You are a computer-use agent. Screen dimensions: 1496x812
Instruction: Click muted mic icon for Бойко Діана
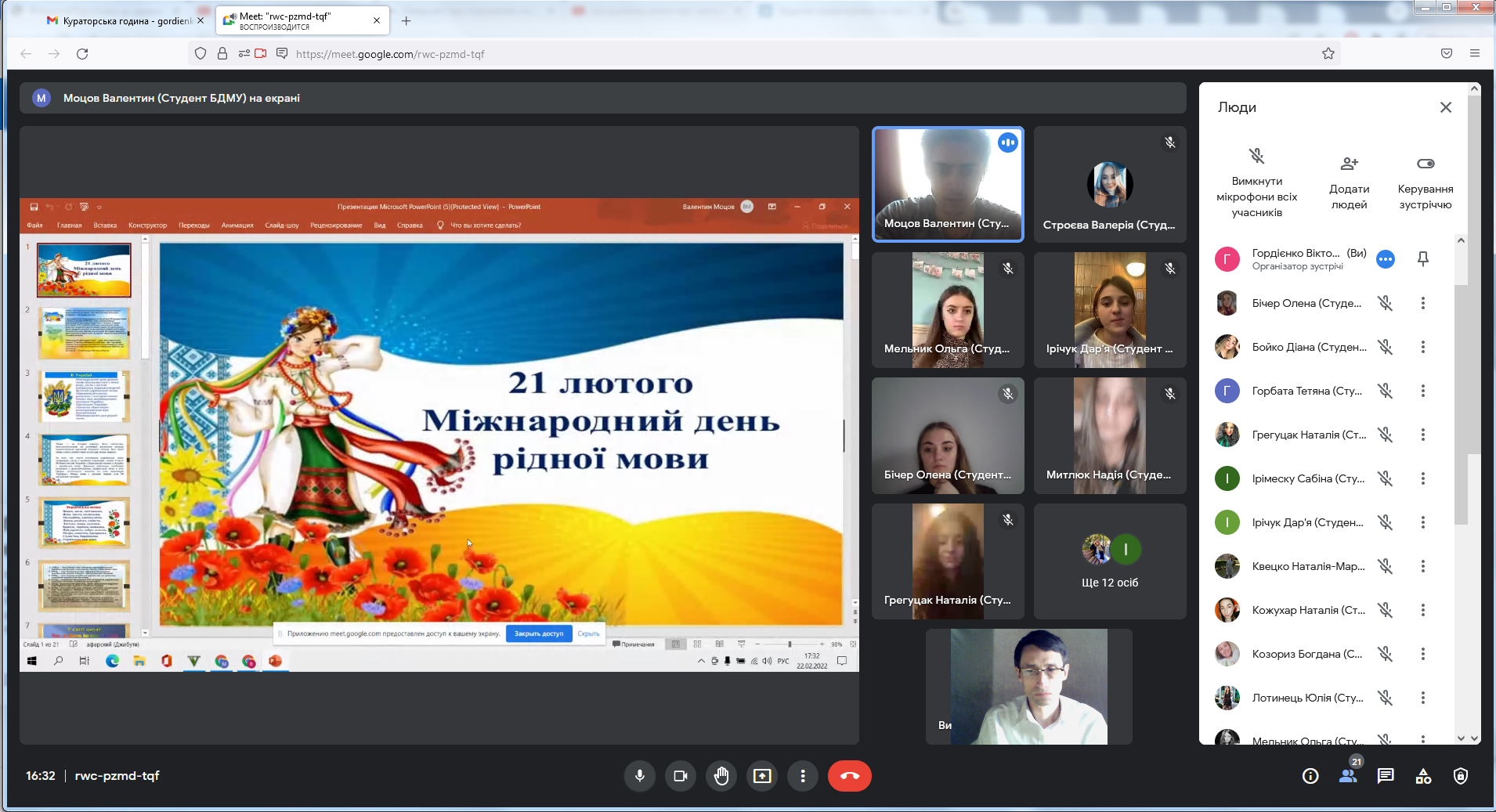coord(1386,347)
